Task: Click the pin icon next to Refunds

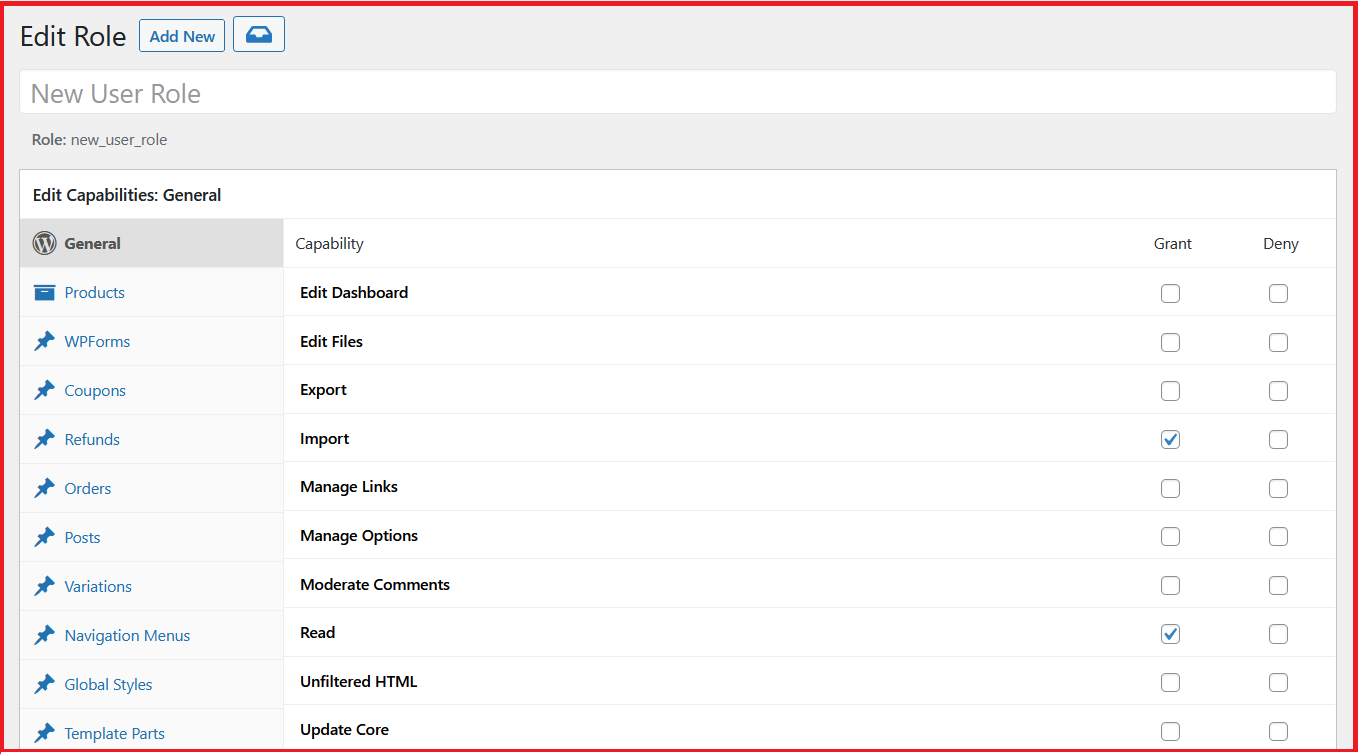Action: pyautogui.click(x=44, y=439)
